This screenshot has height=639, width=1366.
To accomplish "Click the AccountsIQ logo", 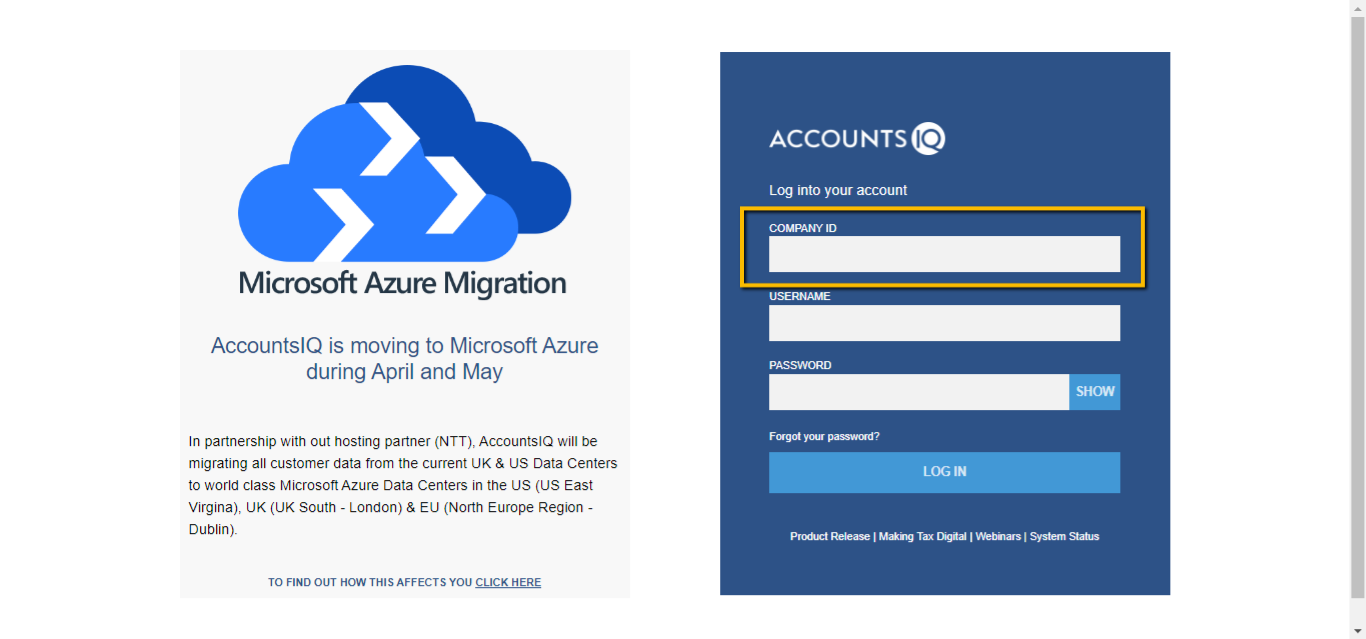I will coord(857,138).
